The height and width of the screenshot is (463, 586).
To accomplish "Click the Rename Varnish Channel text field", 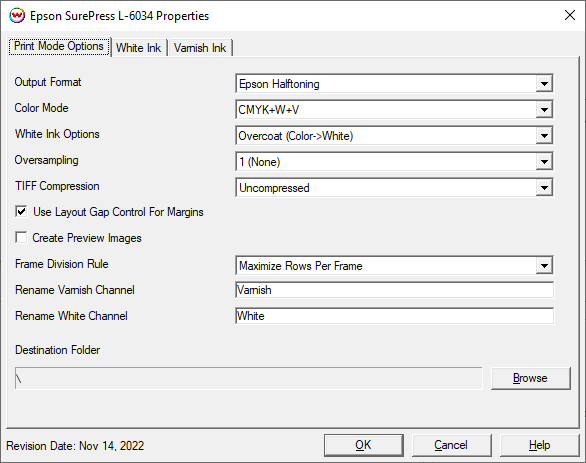I will pyautogui.click(x=395, y=290).
